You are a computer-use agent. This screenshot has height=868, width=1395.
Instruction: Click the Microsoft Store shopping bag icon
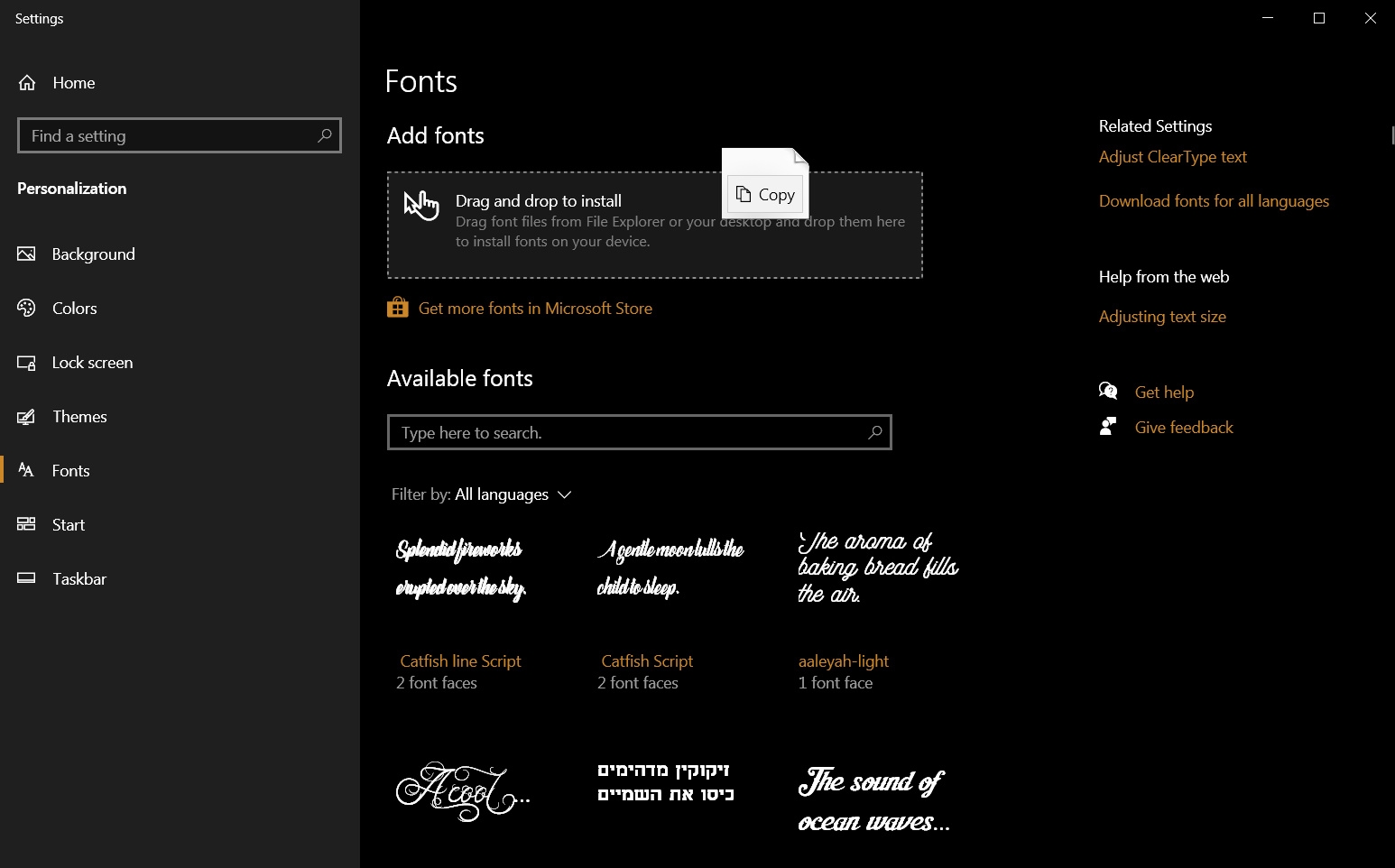click(397, 308)
